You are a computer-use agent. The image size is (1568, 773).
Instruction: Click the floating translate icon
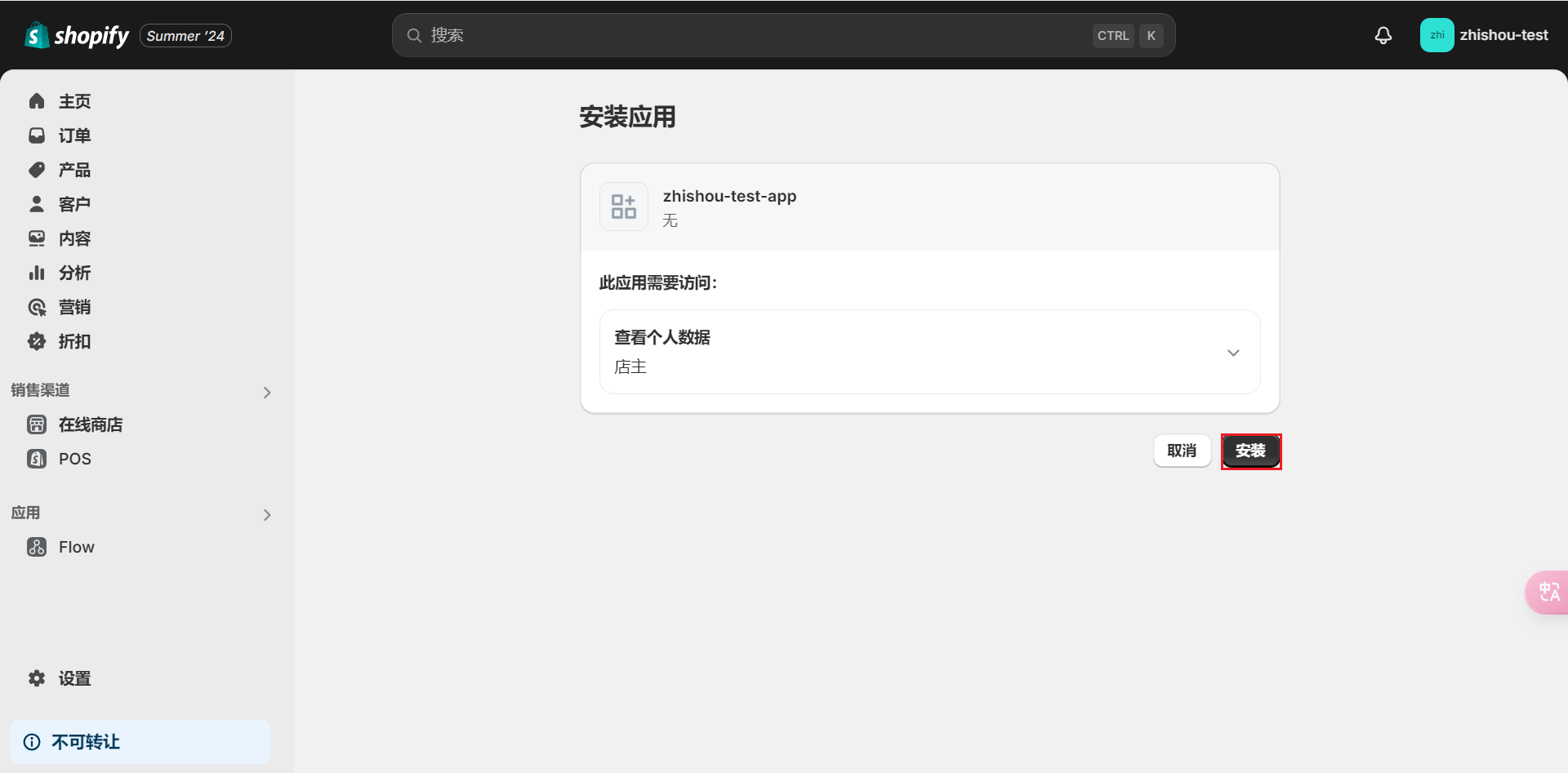(x=1548, y=593)
